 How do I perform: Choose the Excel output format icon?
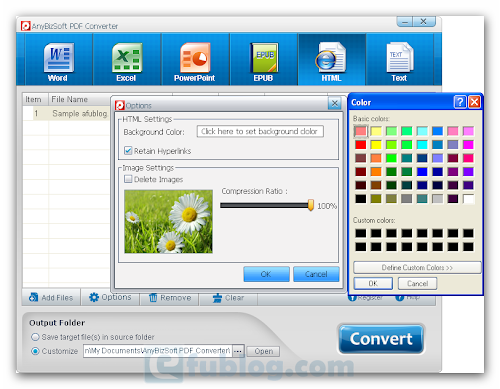(127, 57)
